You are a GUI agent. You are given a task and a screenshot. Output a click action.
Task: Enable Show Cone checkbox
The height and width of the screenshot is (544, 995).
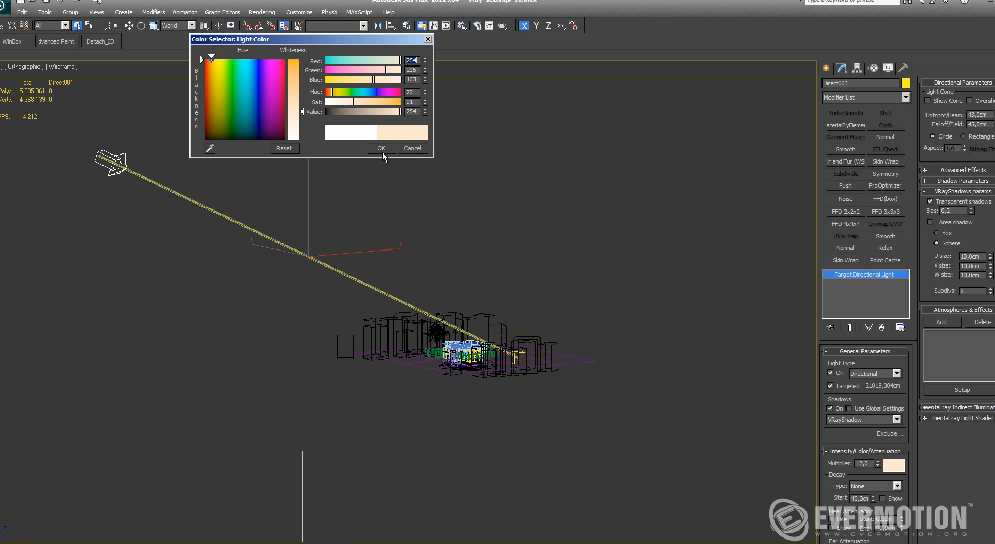tap(928, 101)
